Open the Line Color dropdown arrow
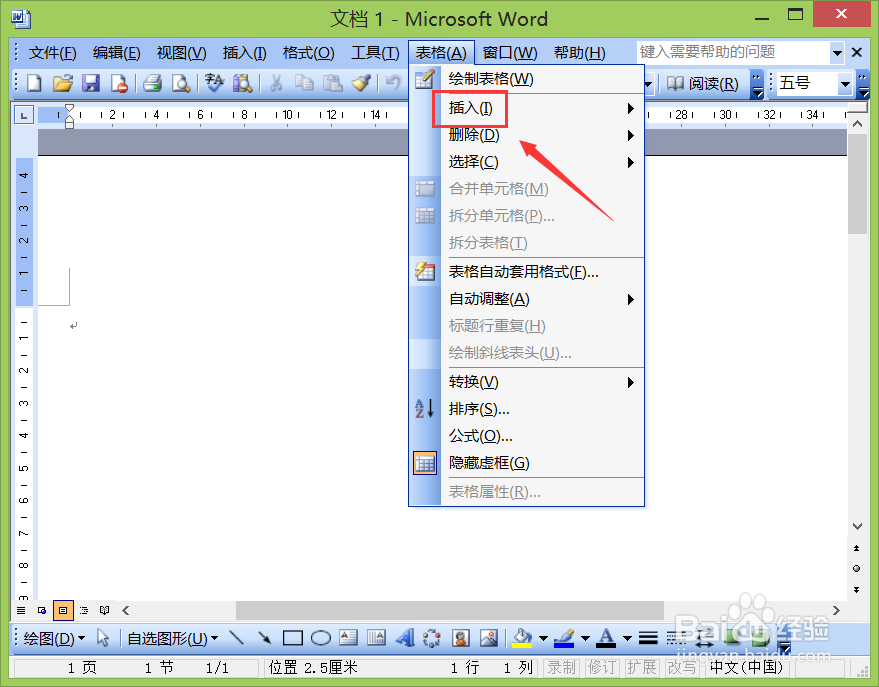 pos(585,638)
